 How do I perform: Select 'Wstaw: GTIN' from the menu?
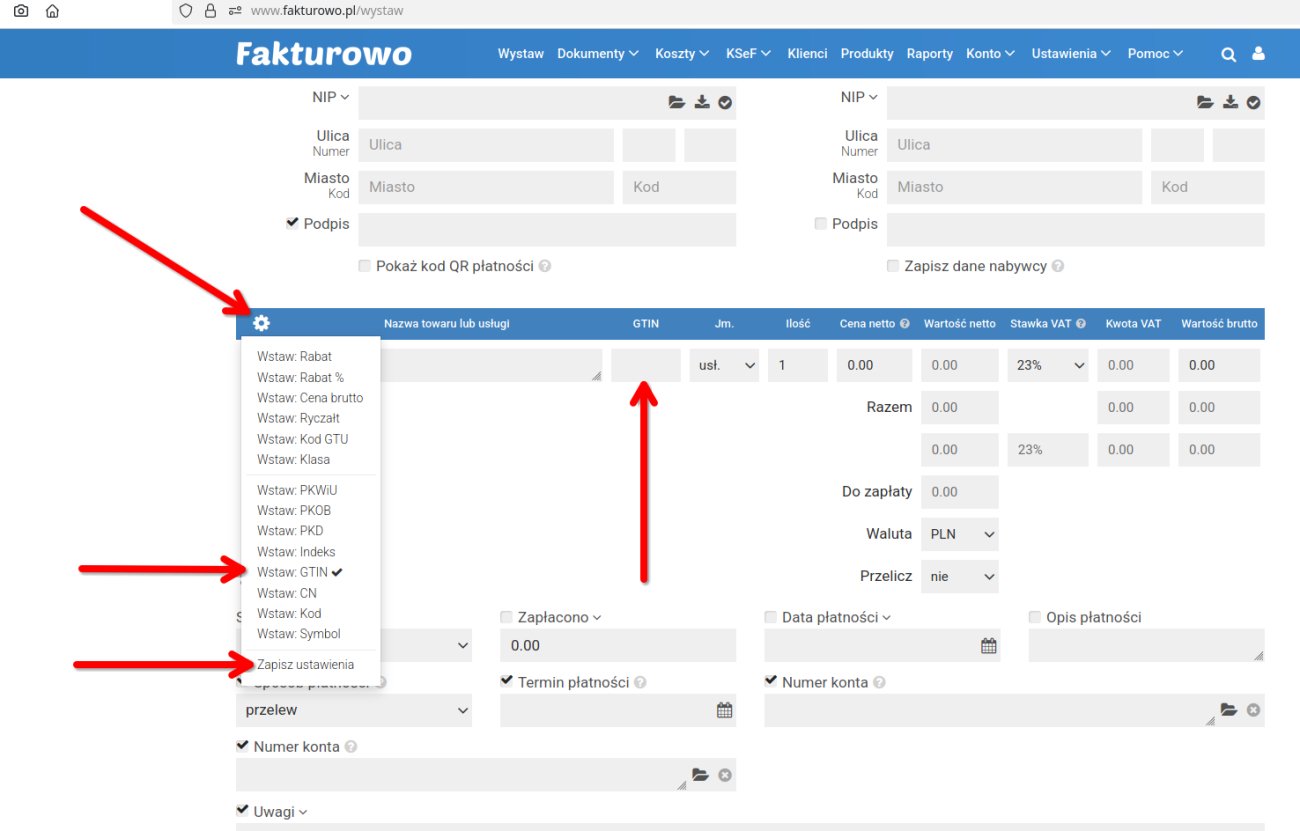(292, 573)
